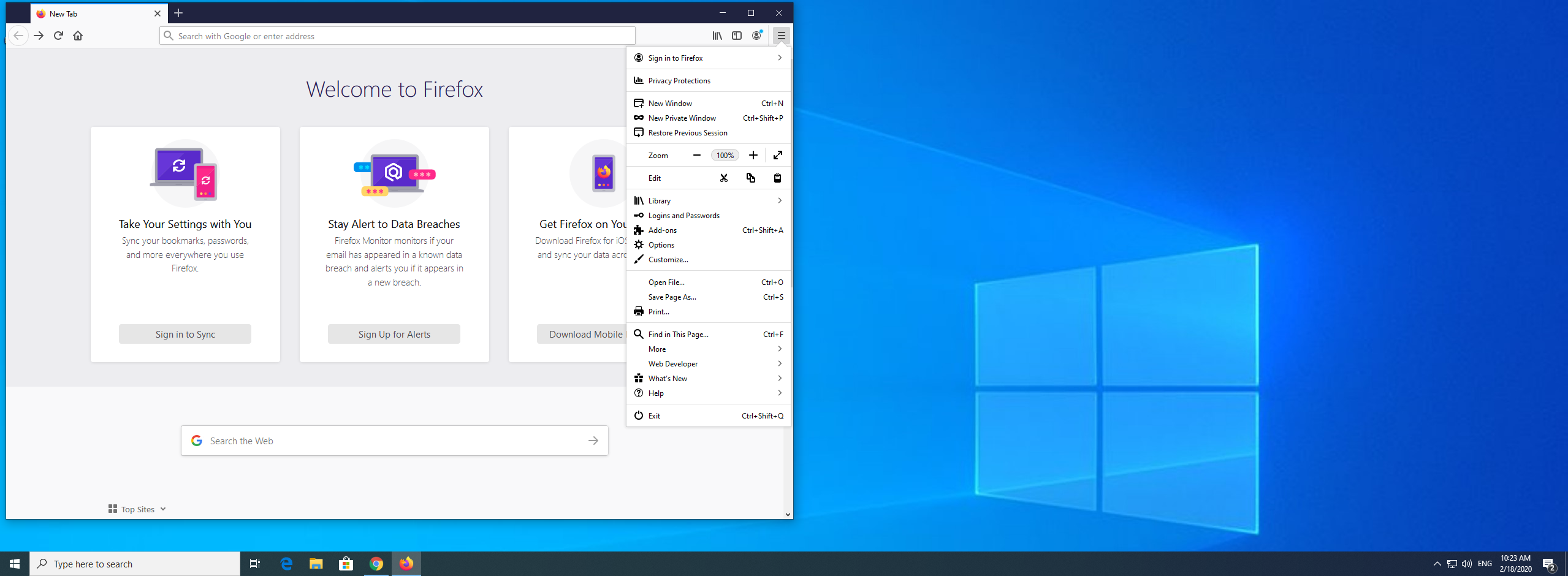Collapse the Top Sites section
This screenshot has width=1568, height=576.
click(x=137, y=509)
